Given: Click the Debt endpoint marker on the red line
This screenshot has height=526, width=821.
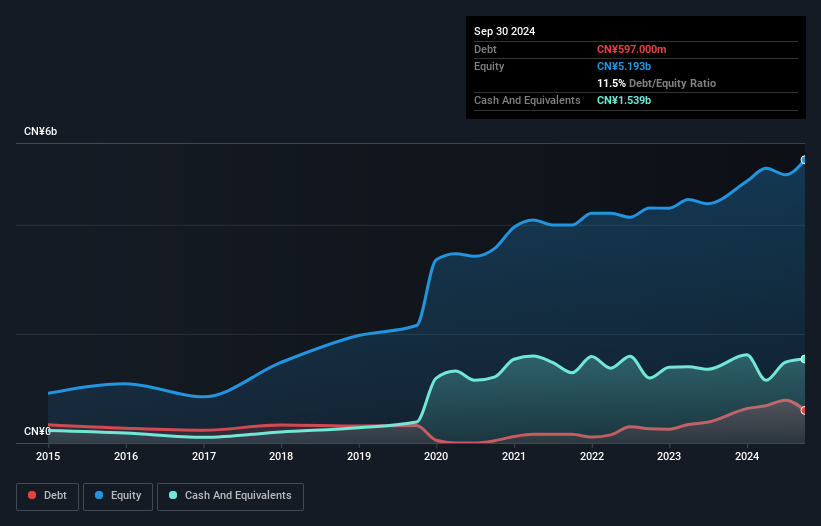Looking at the screenshot, I should 804,410.
